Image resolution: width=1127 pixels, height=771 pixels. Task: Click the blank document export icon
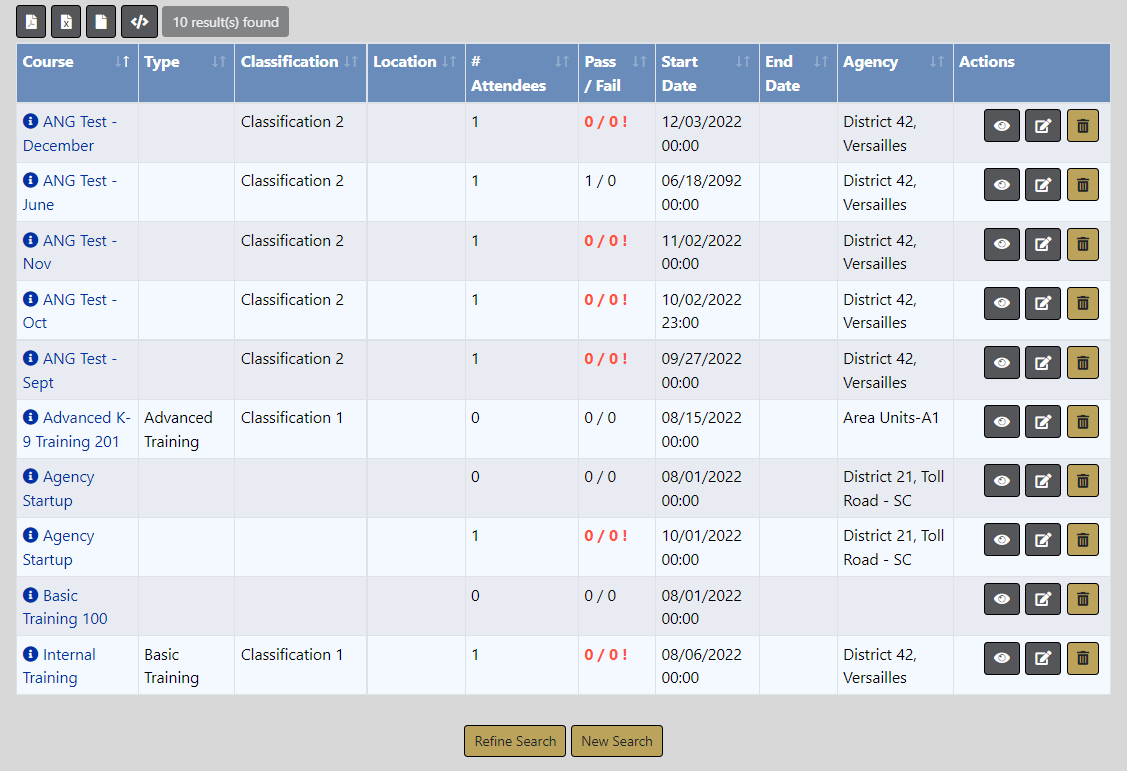pos(100,21)
